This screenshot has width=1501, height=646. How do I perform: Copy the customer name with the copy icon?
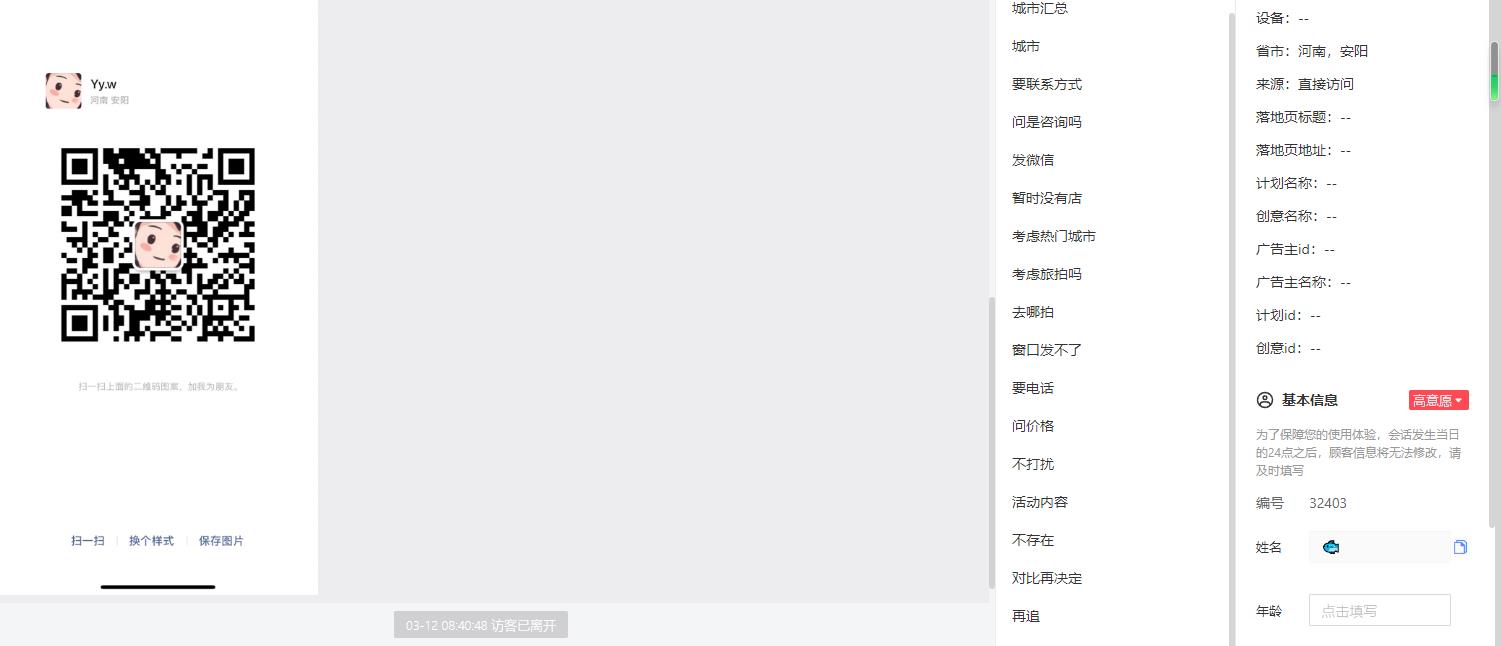tap(1460, 547)
